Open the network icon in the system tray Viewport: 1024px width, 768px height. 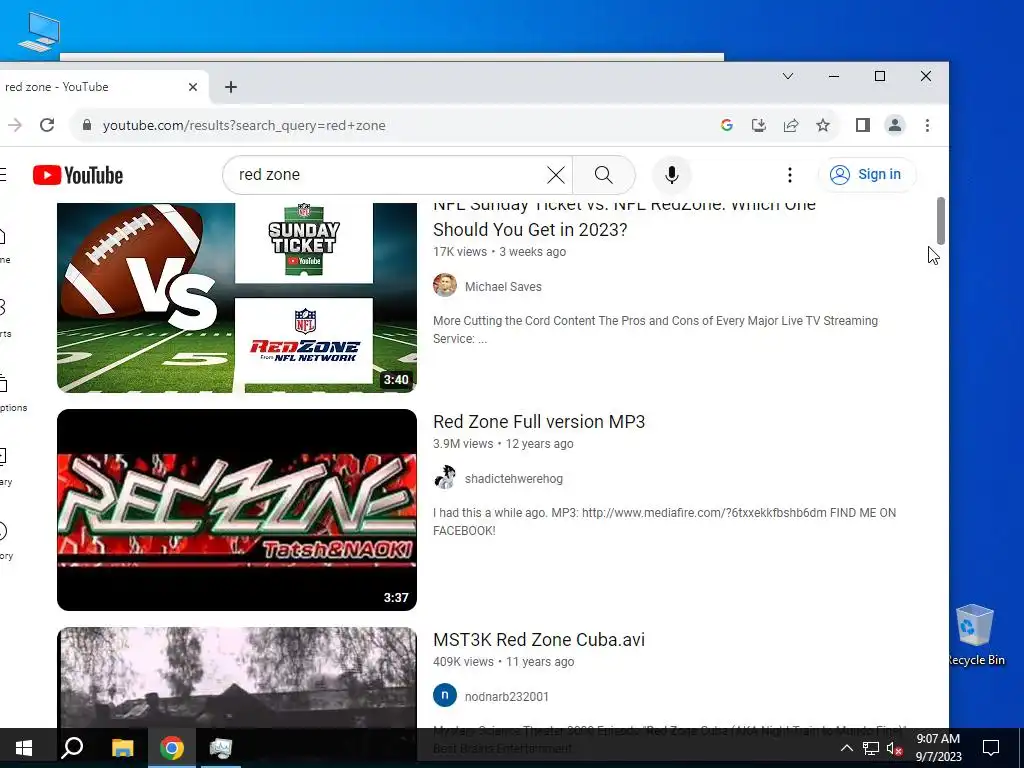point(871,748)
